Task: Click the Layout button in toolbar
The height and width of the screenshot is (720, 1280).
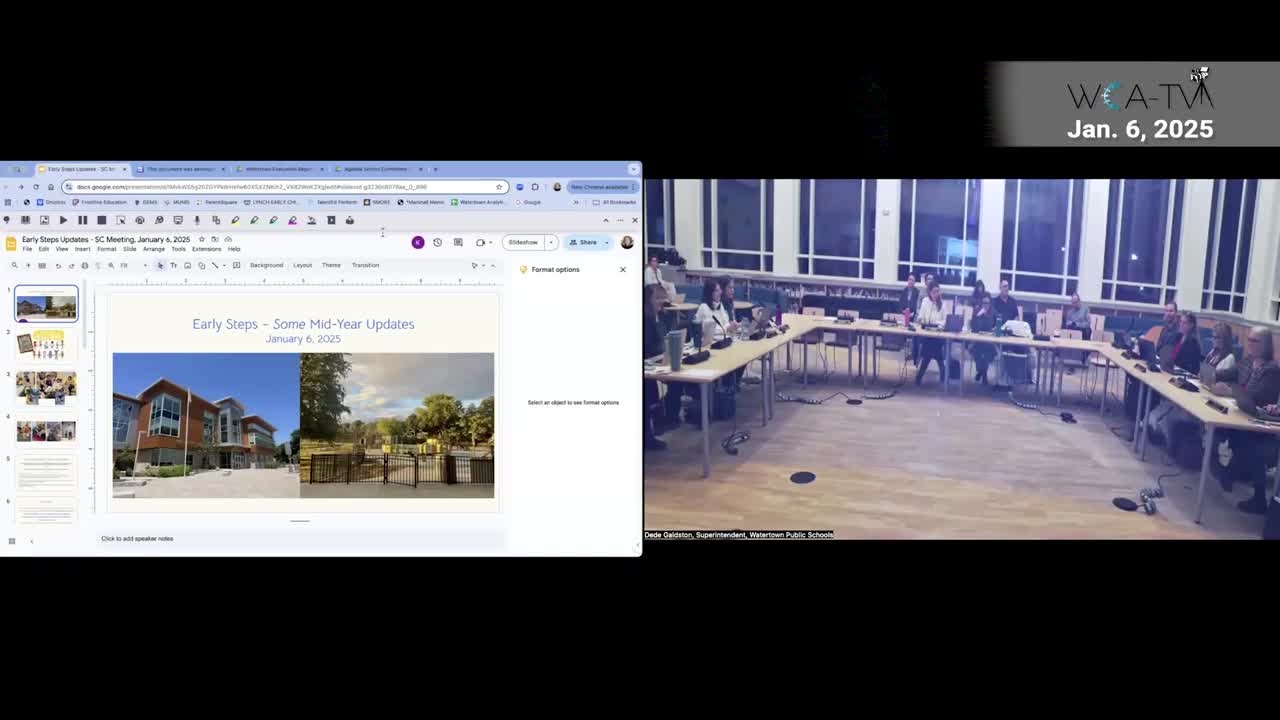Action: click(302, 265)
